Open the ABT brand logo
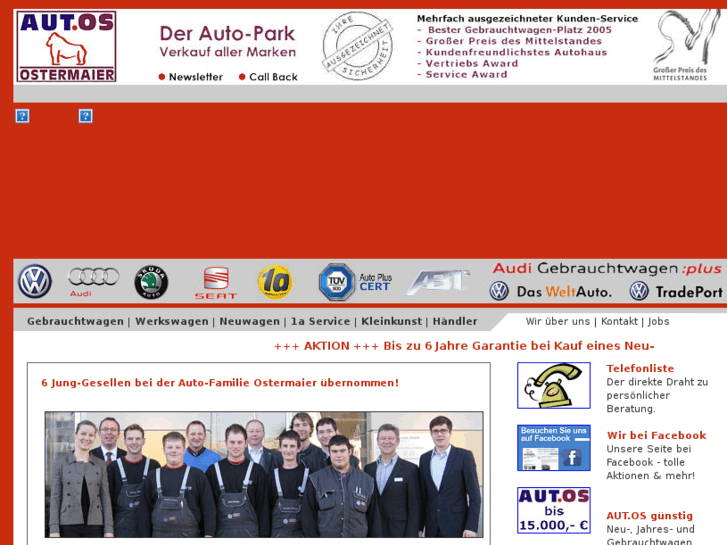727x545 pixels. point(438,282)
